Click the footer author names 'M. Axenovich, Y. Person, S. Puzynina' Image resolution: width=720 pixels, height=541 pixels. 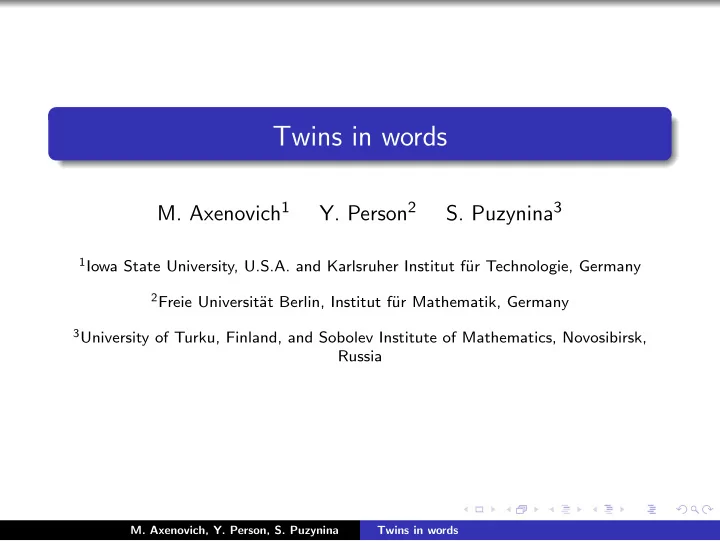[234, 530]
